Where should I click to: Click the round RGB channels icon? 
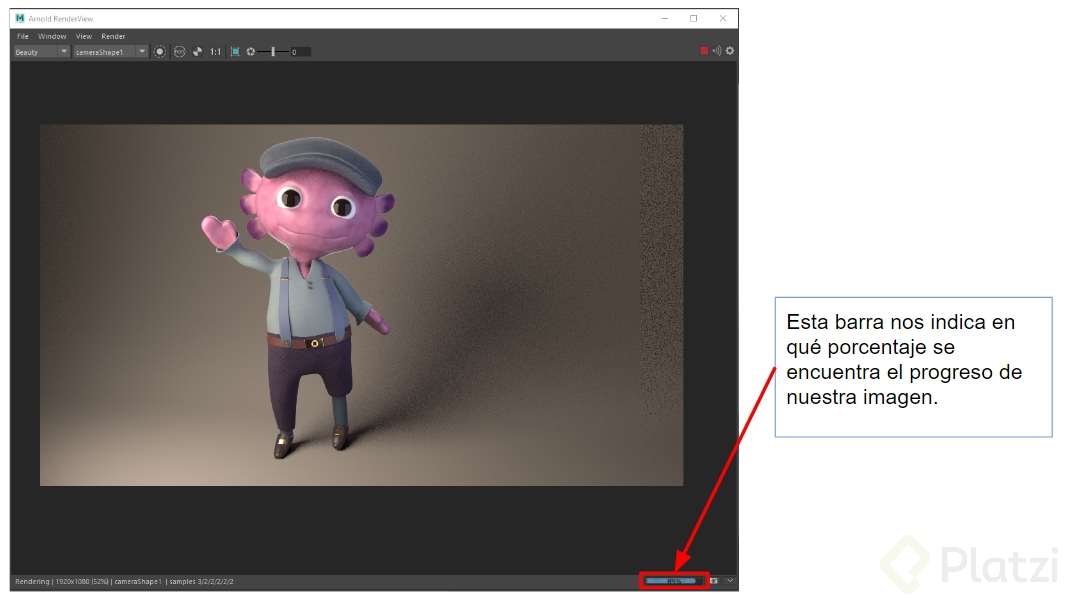coord(179,52)
